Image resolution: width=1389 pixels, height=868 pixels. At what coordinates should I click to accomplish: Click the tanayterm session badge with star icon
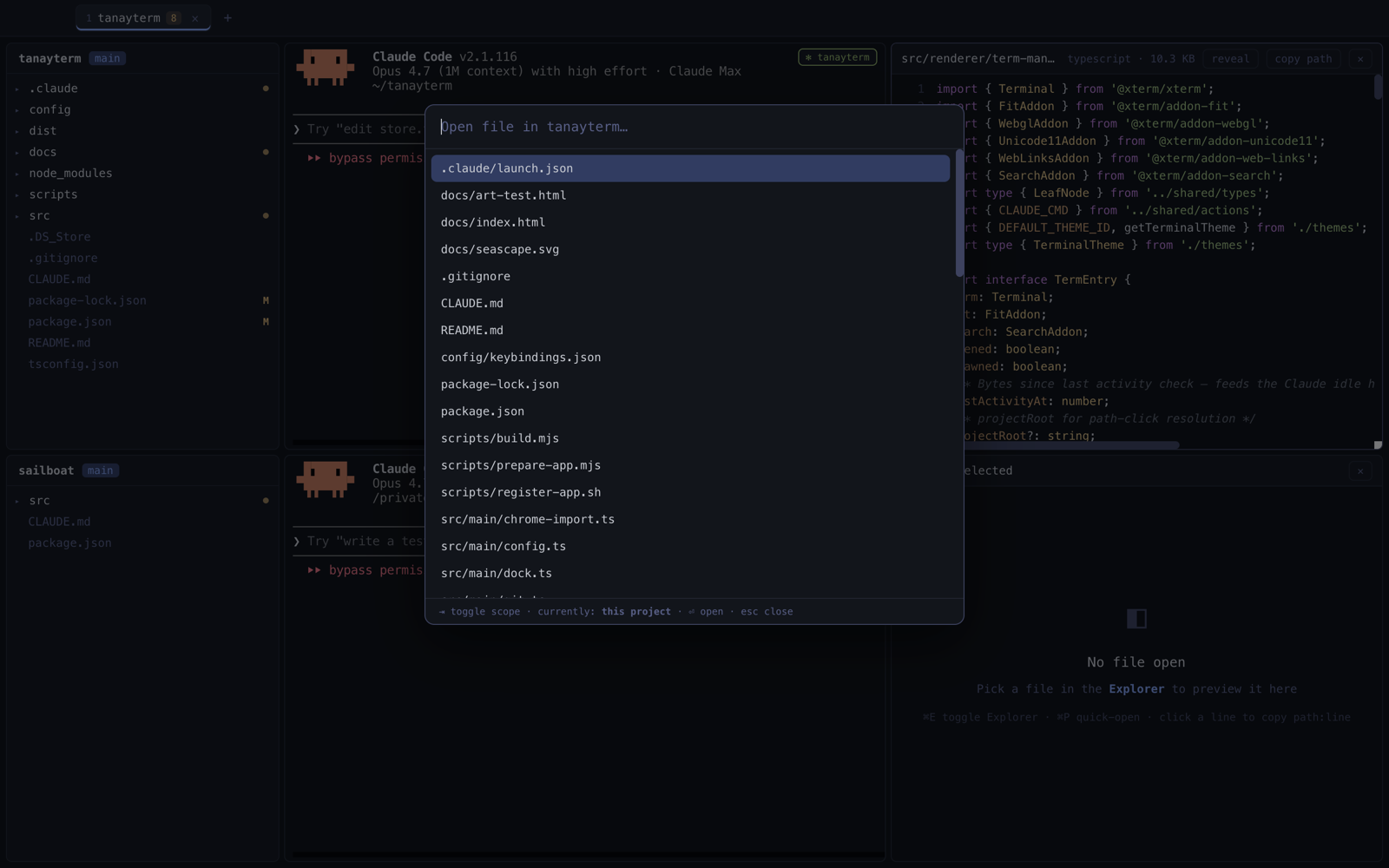pyautogui.click(x=837, y=57)
